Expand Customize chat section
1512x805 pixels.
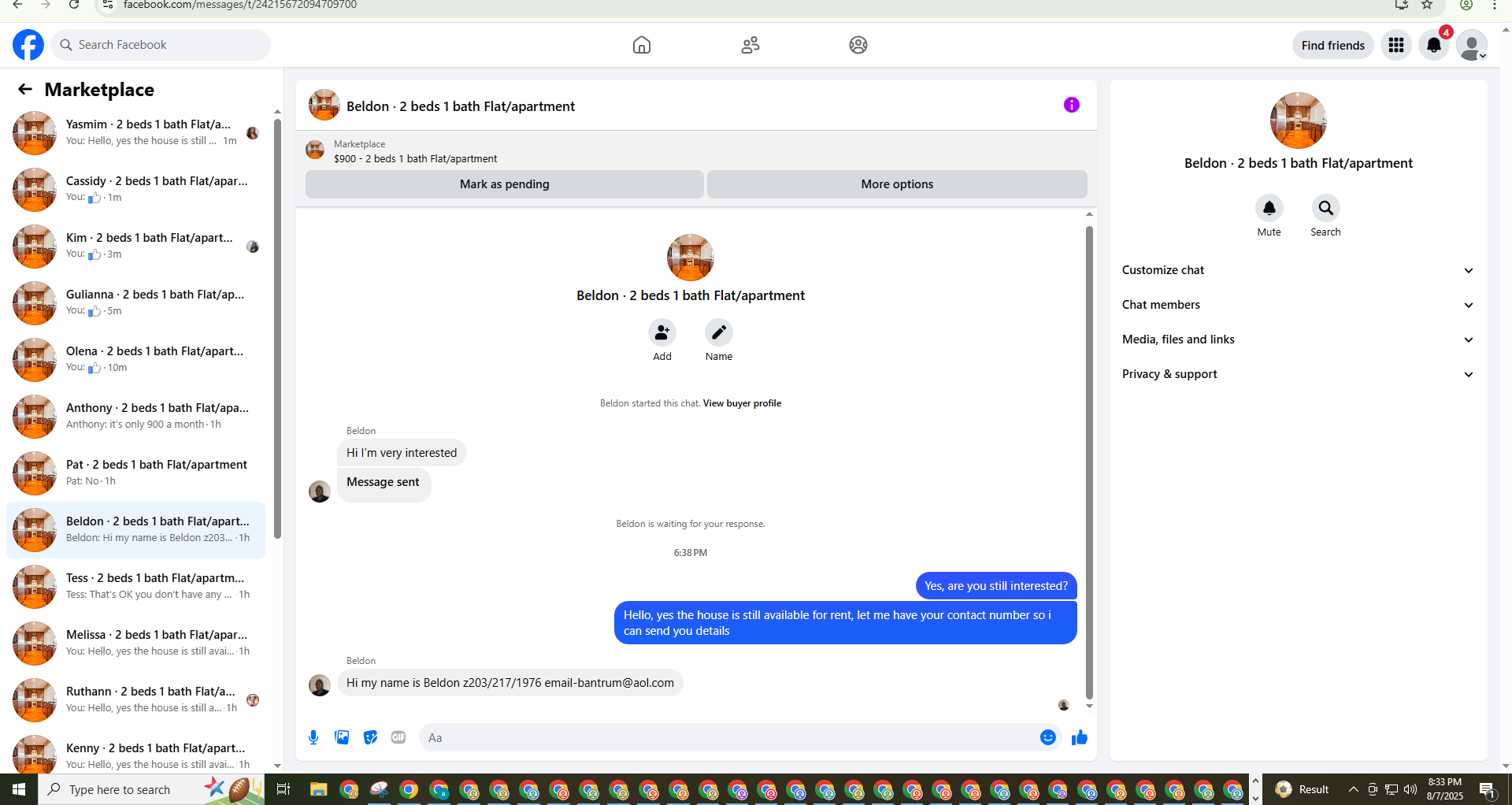(1299, 270)
